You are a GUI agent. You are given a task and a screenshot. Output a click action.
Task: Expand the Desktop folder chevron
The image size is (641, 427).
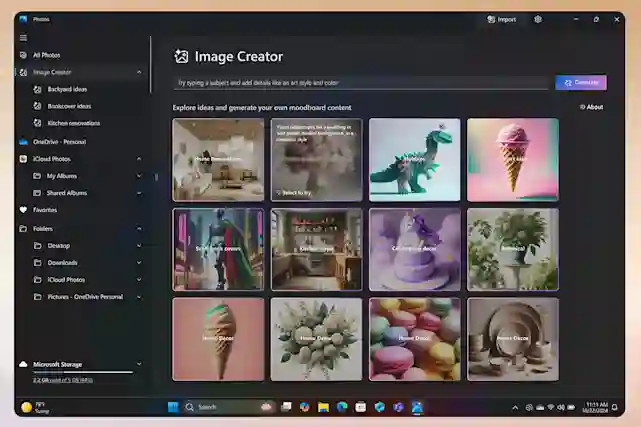(x=139, y=246)
